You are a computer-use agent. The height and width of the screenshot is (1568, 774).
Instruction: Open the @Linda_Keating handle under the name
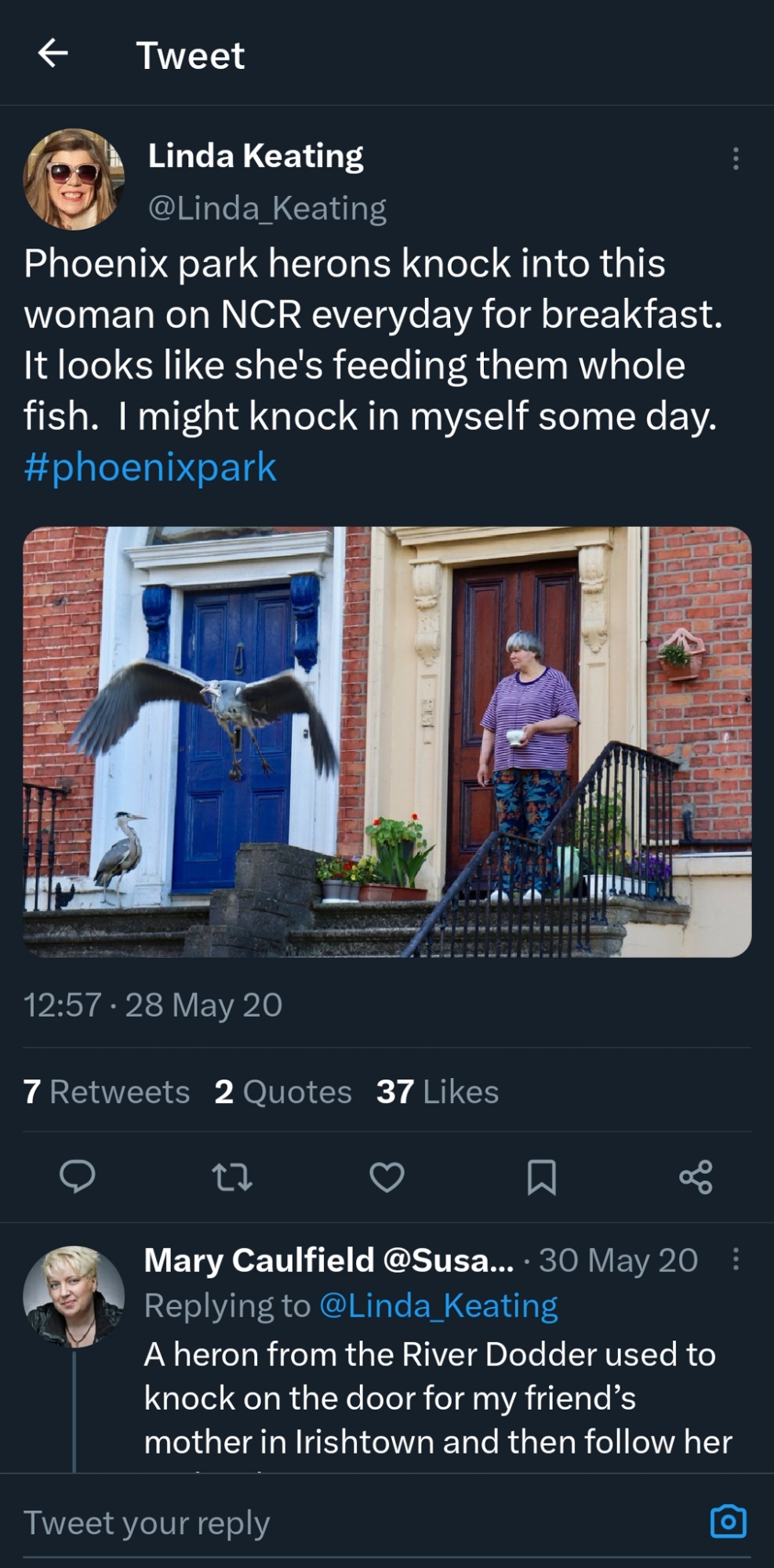point(267,209)
